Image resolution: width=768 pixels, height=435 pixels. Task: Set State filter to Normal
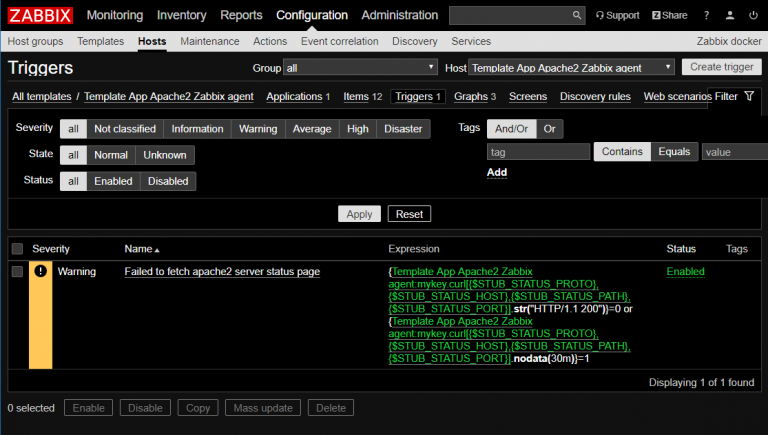click(111, 155)
